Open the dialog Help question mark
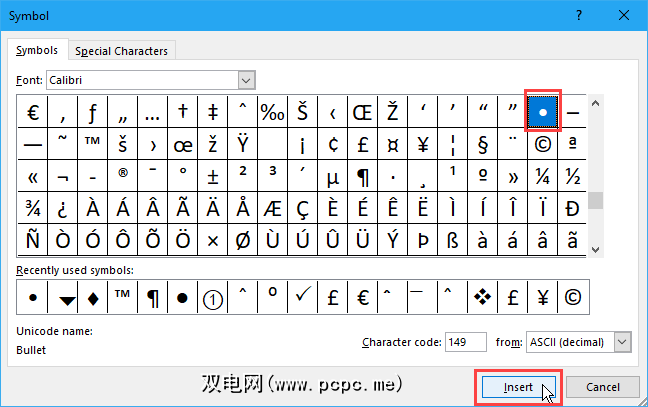The height and width of the screenshot is (407, 648). [x=579, y=16]
